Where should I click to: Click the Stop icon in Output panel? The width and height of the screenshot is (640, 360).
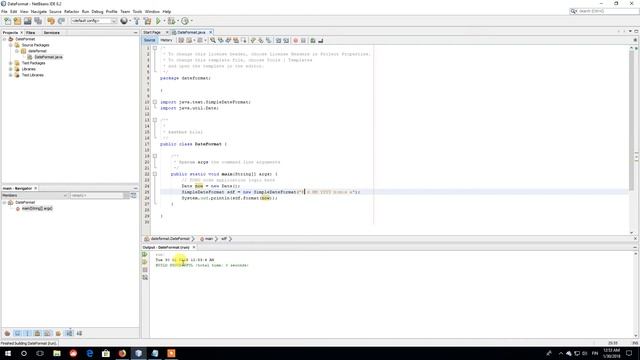[x=145, y=270]
